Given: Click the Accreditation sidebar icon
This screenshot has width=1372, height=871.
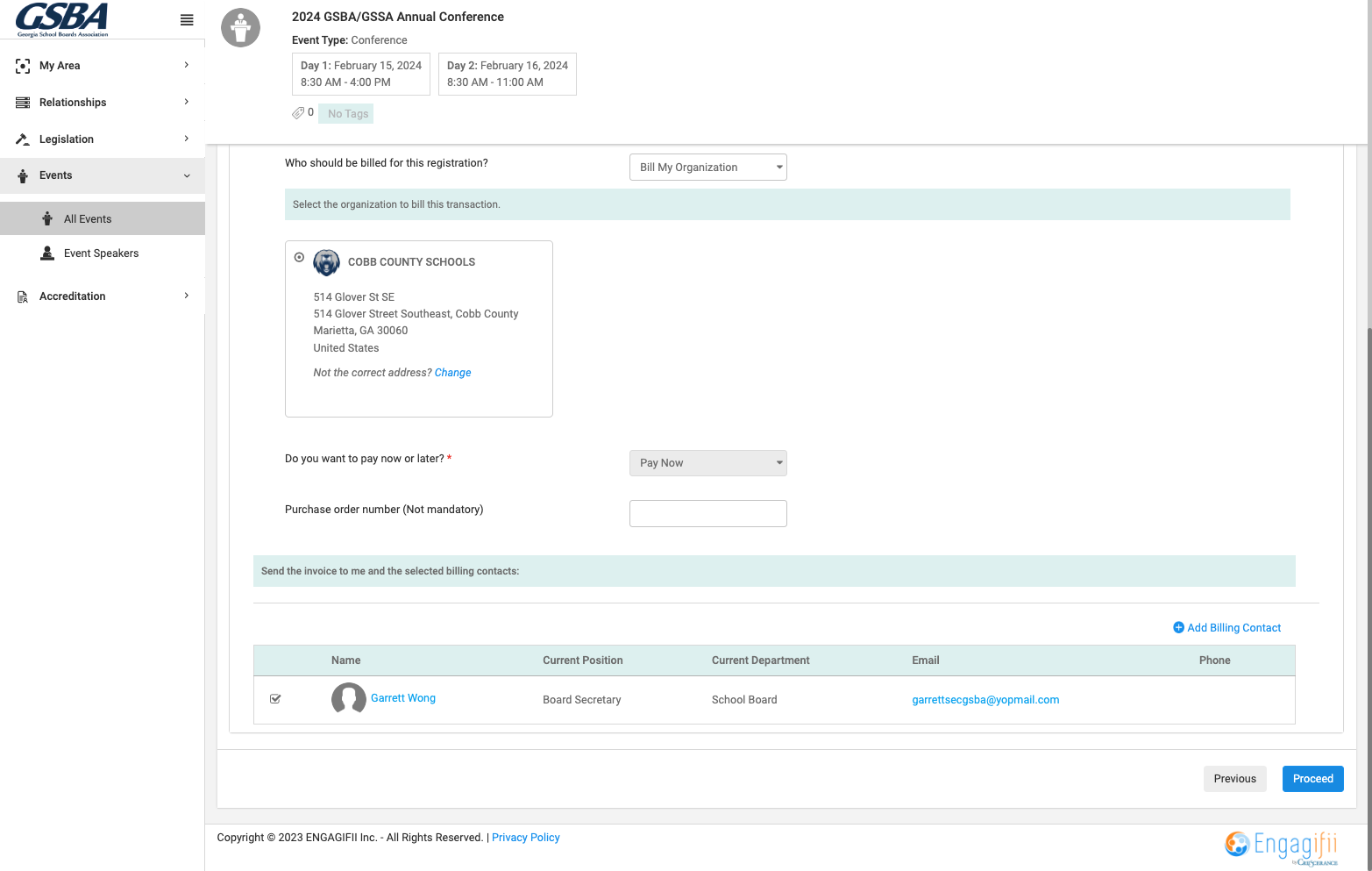Looking at the screenshot, I should pos(23,296).
